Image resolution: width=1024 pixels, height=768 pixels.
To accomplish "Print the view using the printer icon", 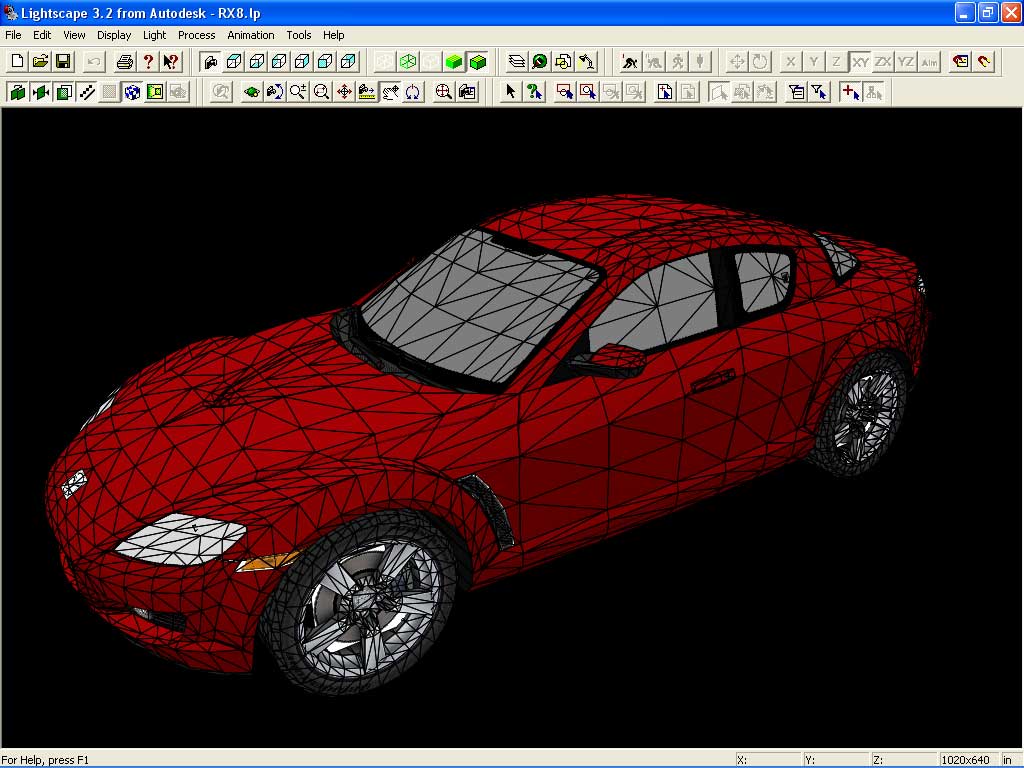I will coord(125,62).
